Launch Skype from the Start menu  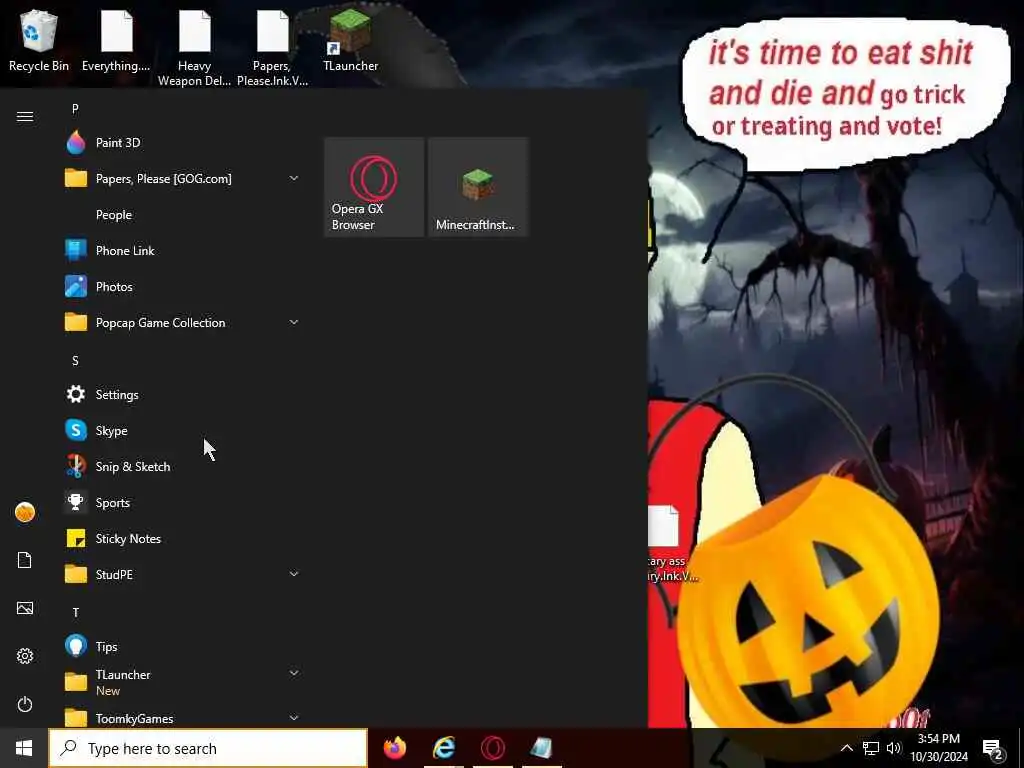[x=182, y=430]
